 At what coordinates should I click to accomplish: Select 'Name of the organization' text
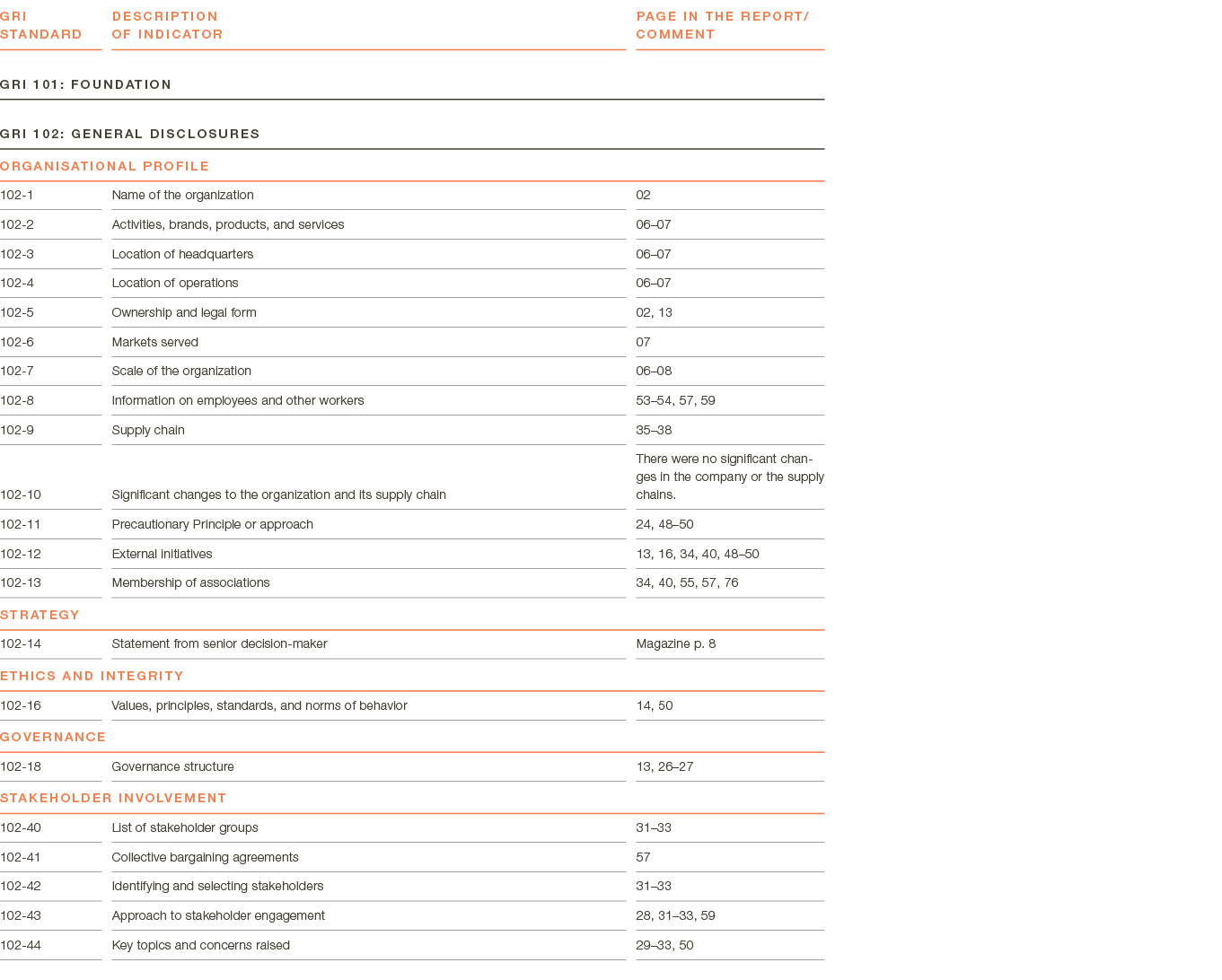click(182, 195)
